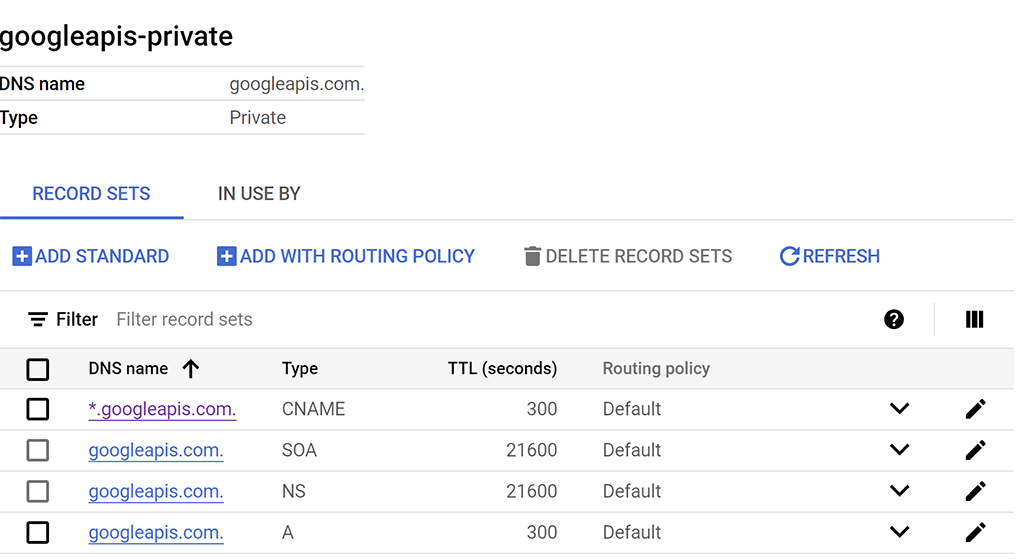Select the RECORD SETS tab
The image size is (1020, 559).
(91, 194)
